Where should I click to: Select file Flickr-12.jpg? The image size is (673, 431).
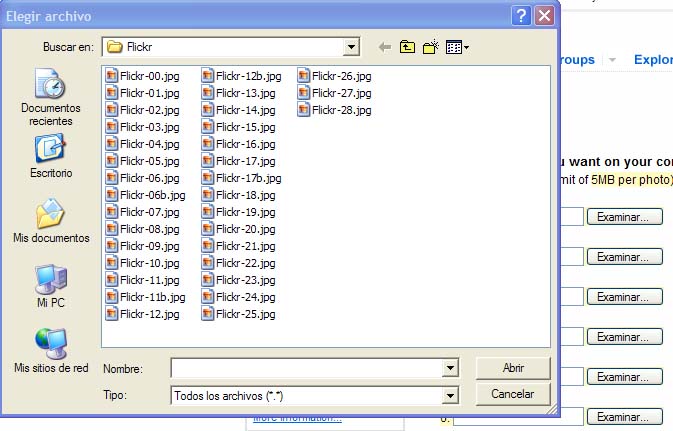(x=142, y=314)
